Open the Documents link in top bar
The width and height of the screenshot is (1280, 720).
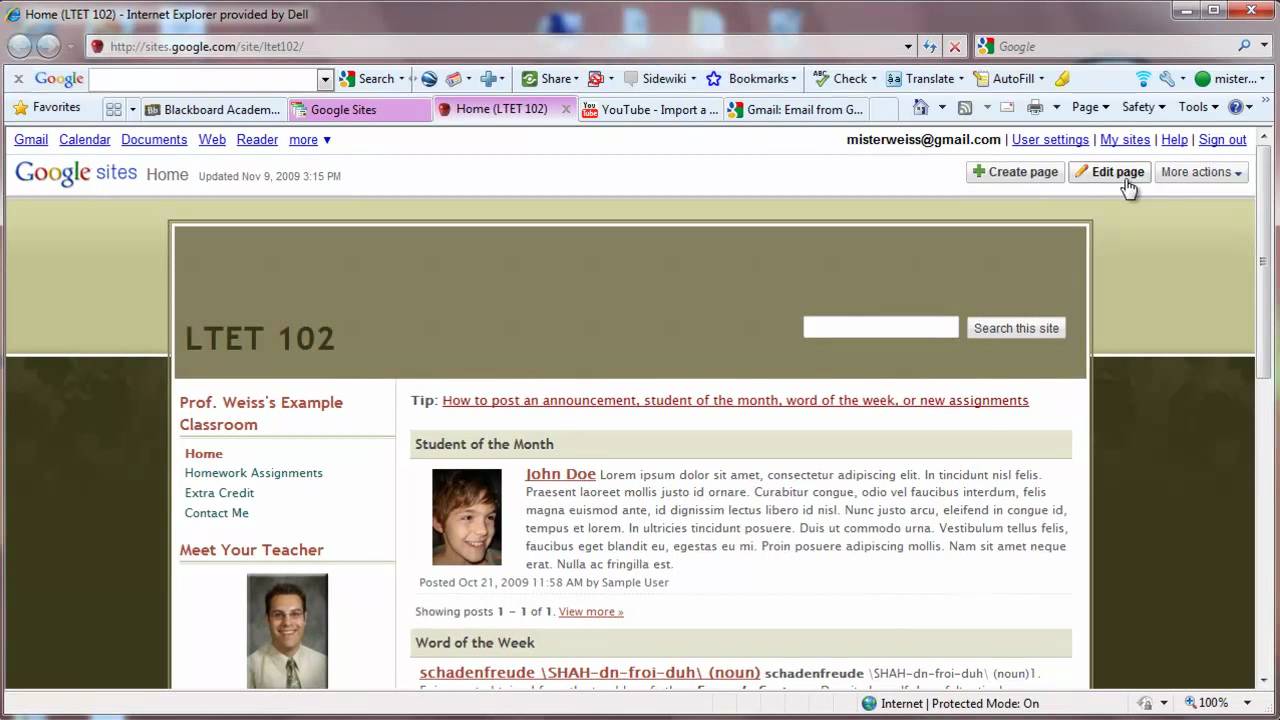[154, 140]
